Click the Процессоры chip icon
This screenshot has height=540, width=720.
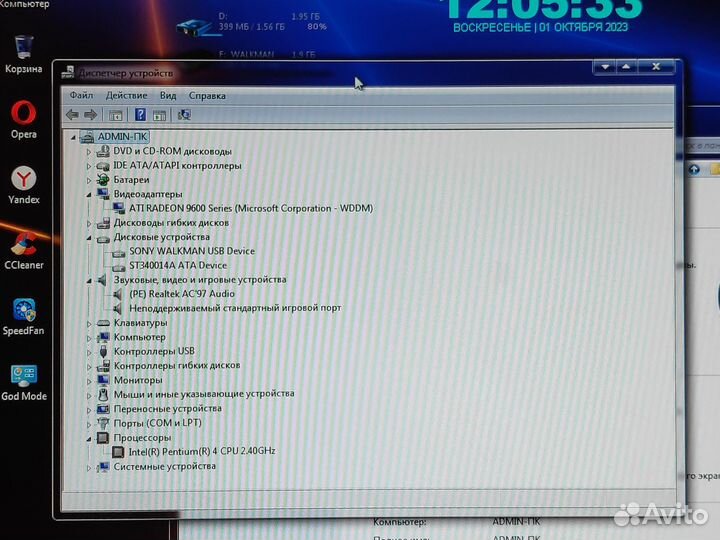point(103,438)
